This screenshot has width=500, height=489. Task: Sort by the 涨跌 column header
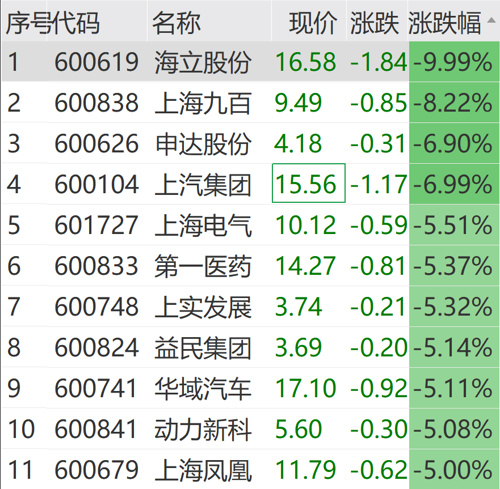374,23
